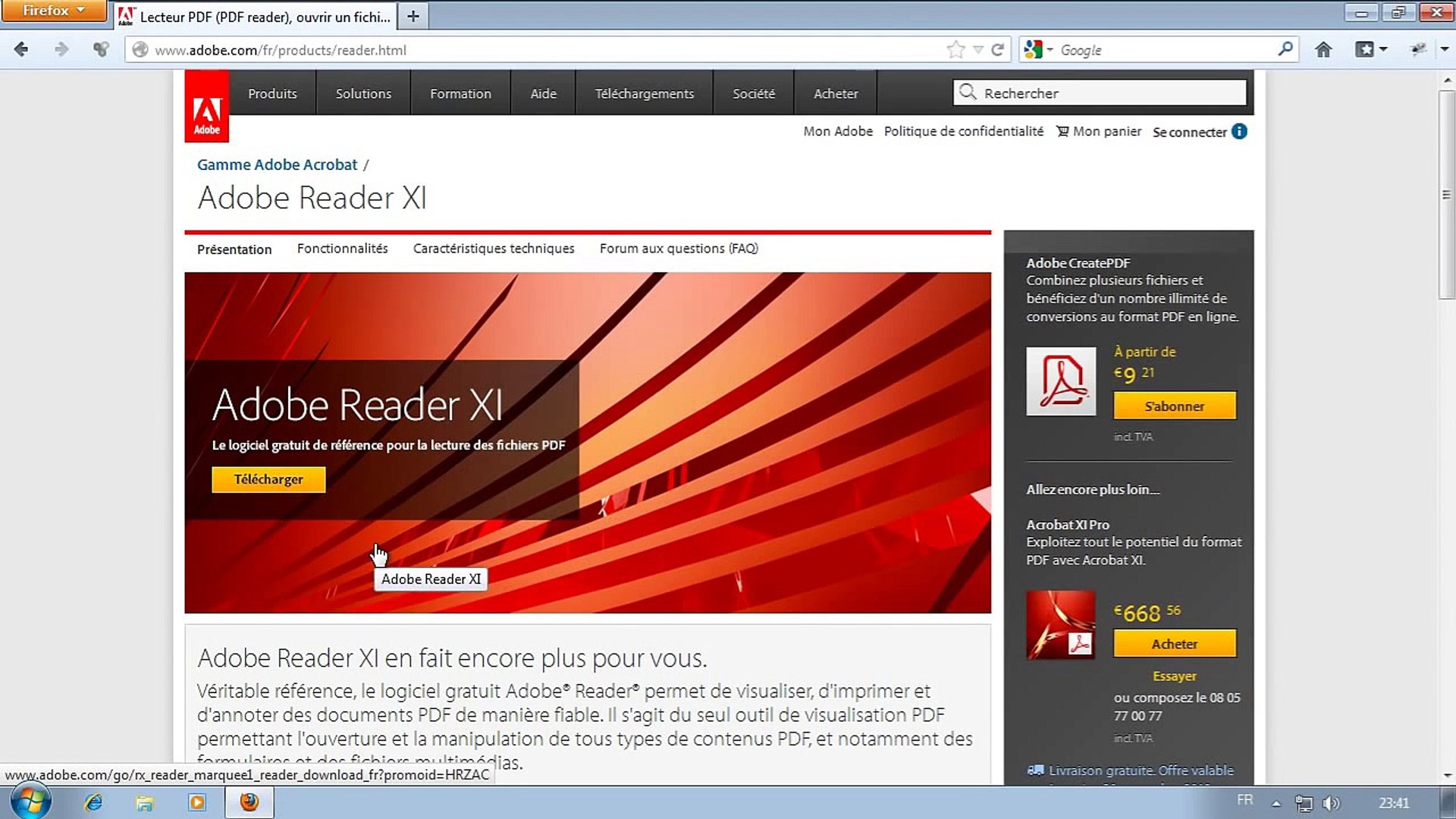Image resolution: width=1456 pixels, height=819 pixels.
Task: Open the Téléchargements menu
Action: click(644, 93)
